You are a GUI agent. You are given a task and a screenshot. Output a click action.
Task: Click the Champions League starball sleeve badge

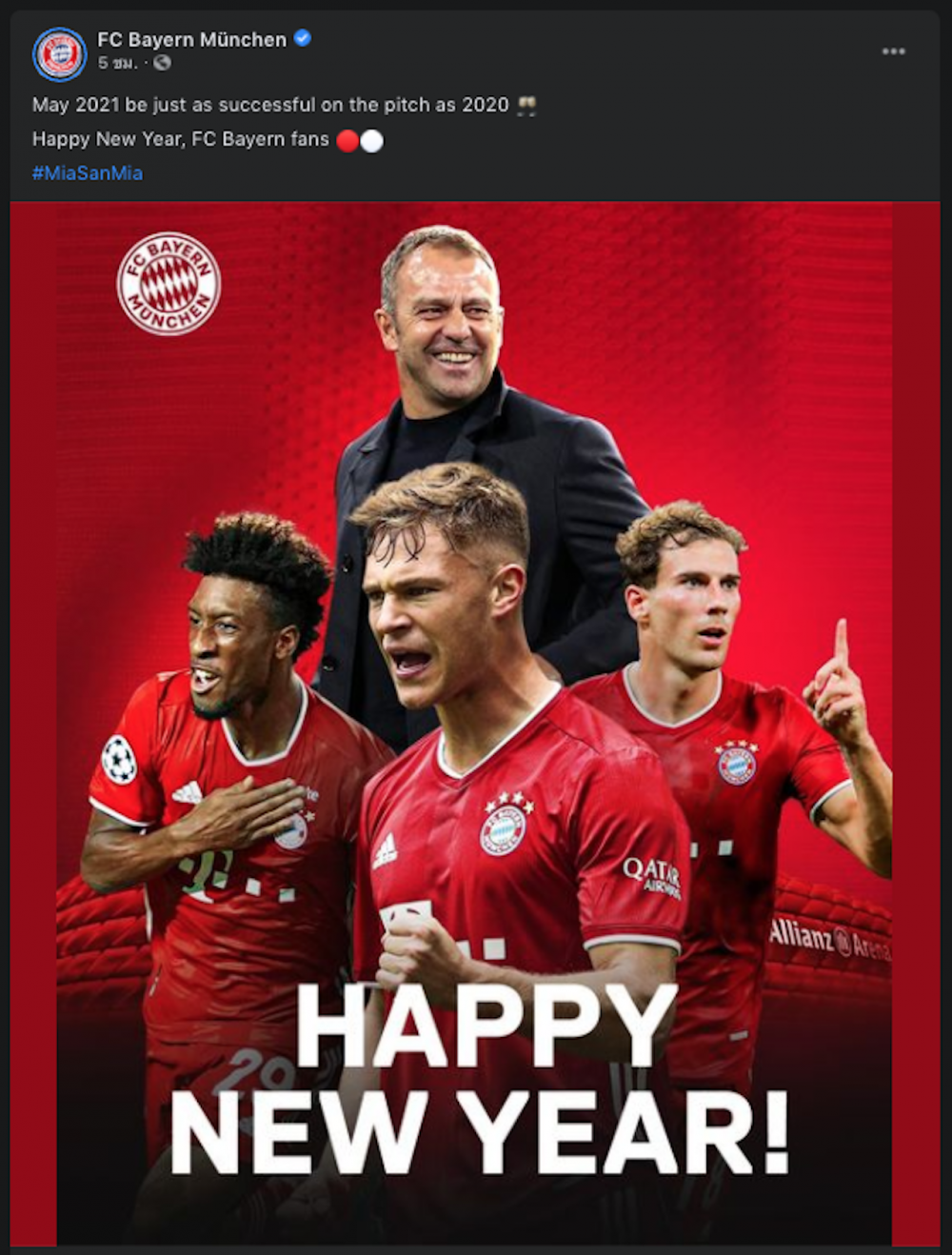[119, 760]
